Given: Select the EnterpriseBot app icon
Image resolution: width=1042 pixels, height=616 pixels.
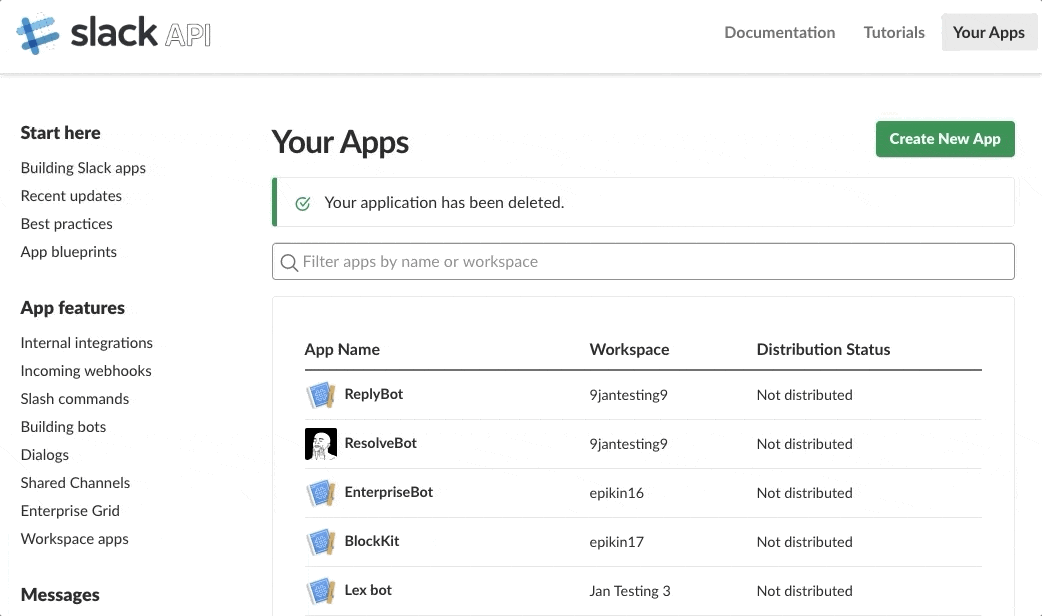Looking at the screenshot, I should pyautogui.click(x=320, y=492).
